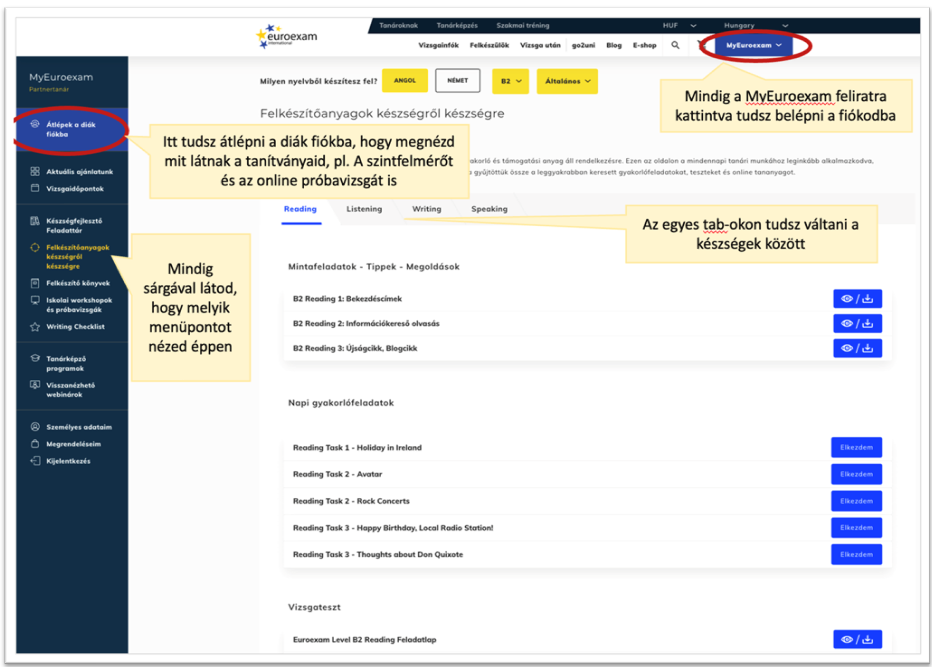Switch to the Listening tab
The width and height of the screenshot is (932, 667).
click(x=364, y=209)
